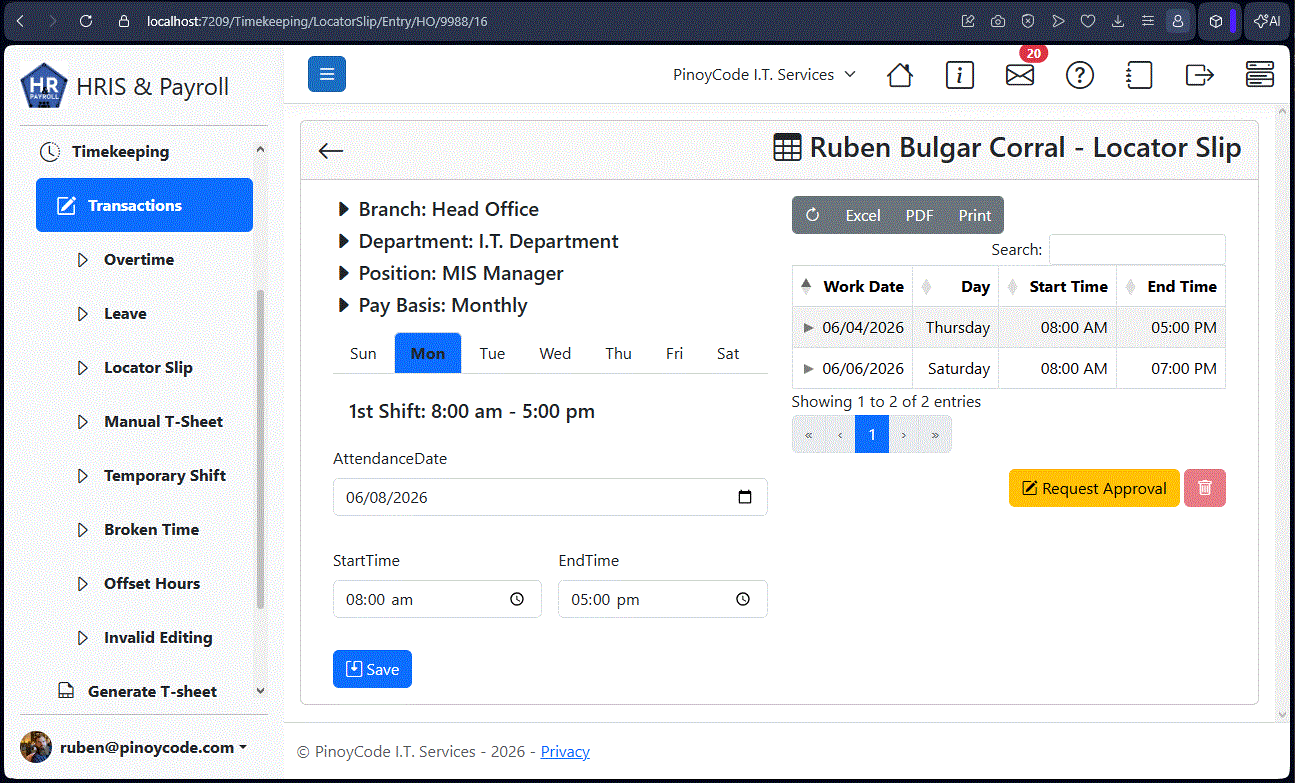Image resolution: width=1295 pixels, height=783 pixels.
Task: Expand the Pay Basis: Monthly detail
Action: (433, 305)
